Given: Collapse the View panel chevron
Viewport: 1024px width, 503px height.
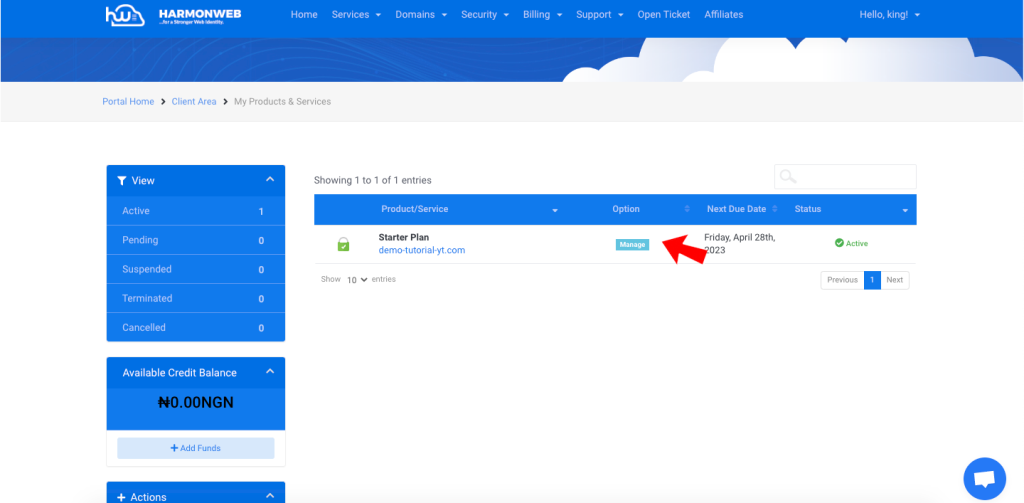Looking at the screenshot, I should click(x=269, y=180).
